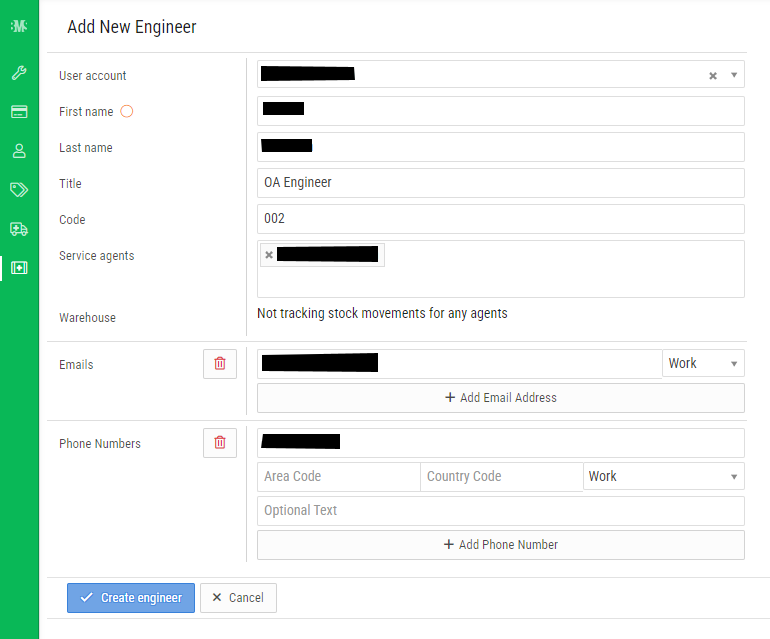The image size is (770, 639).
Task: Open the ambulance truck sidebar icon
Action: click(19, 229)
